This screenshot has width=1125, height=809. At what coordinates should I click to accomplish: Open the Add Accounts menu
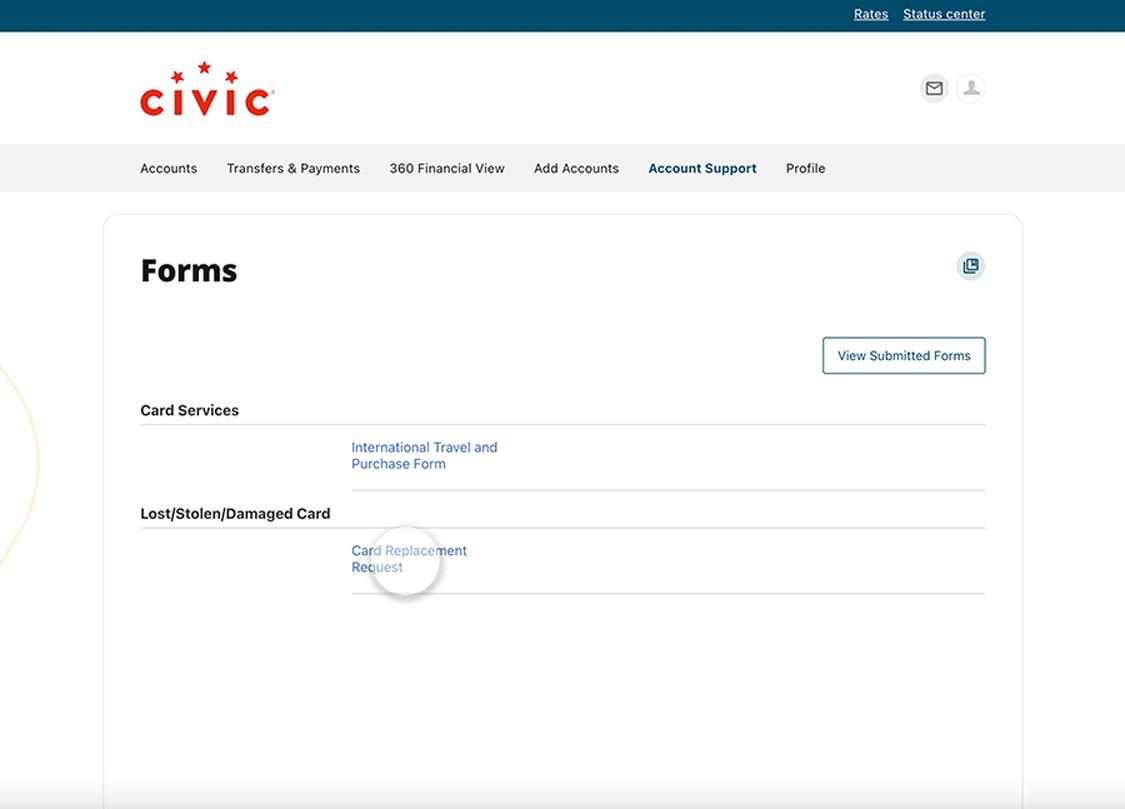tap(576, 168)
